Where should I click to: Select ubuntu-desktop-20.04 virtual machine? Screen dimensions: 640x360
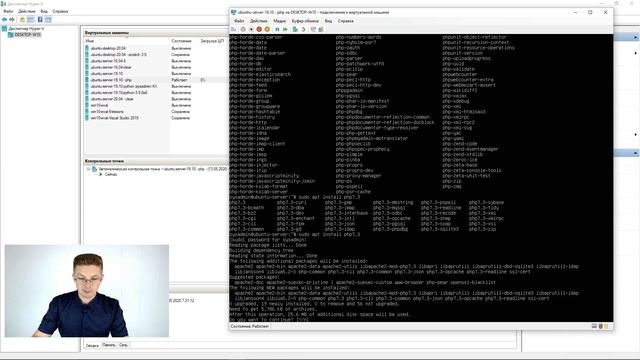108,48
